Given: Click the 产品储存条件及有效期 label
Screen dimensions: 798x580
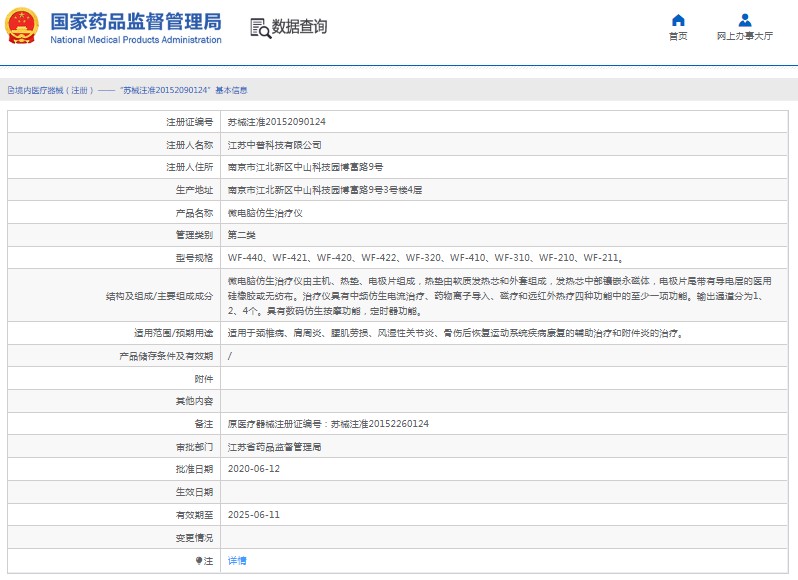Looking at the screenshot, I should point(166,356).
